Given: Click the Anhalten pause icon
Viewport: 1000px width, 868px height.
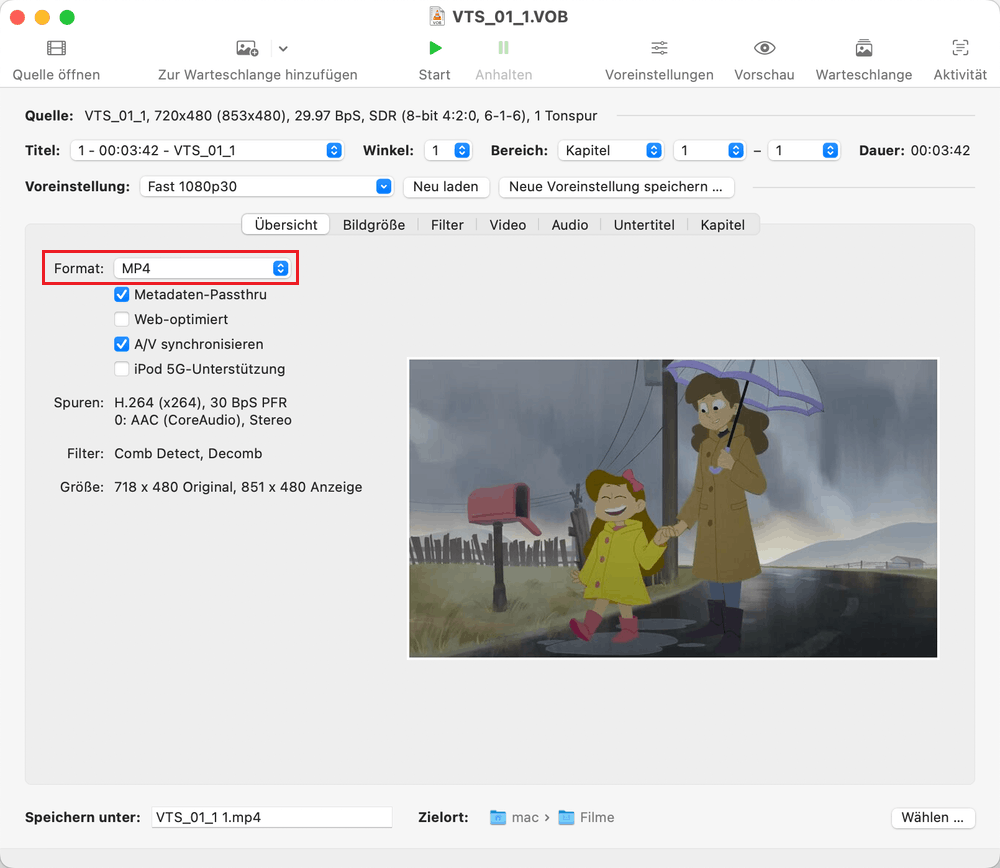Looking at the screenshot, I should 503,47.
